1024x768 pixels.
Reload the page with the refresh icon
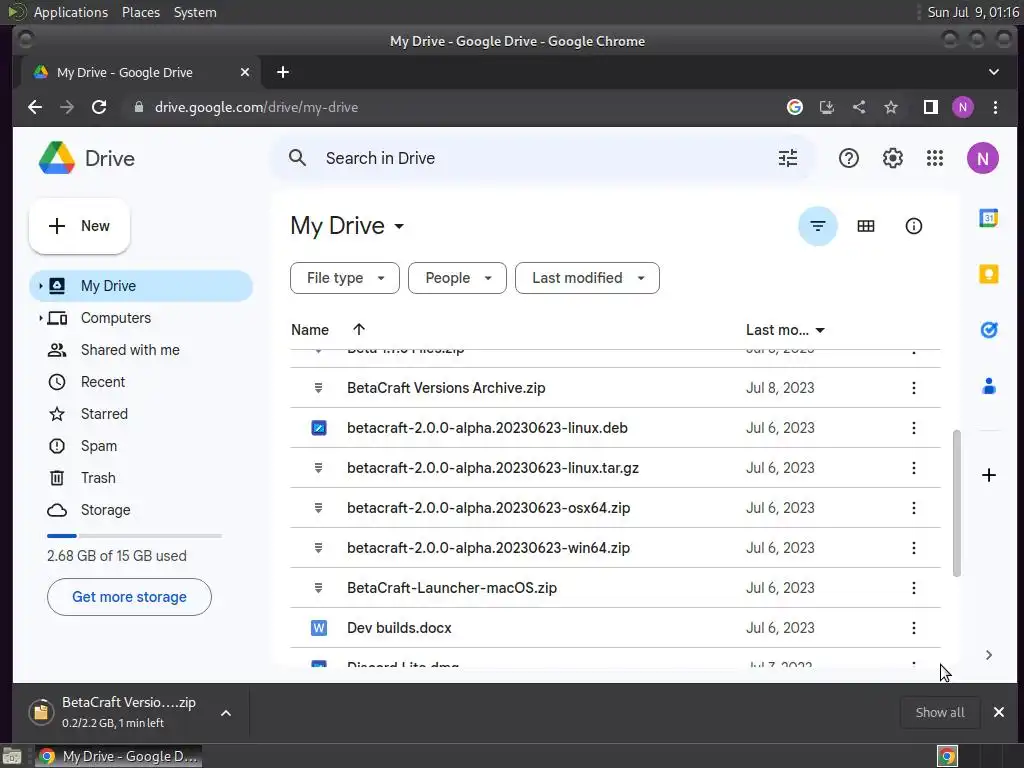click(x=99, y=107)
